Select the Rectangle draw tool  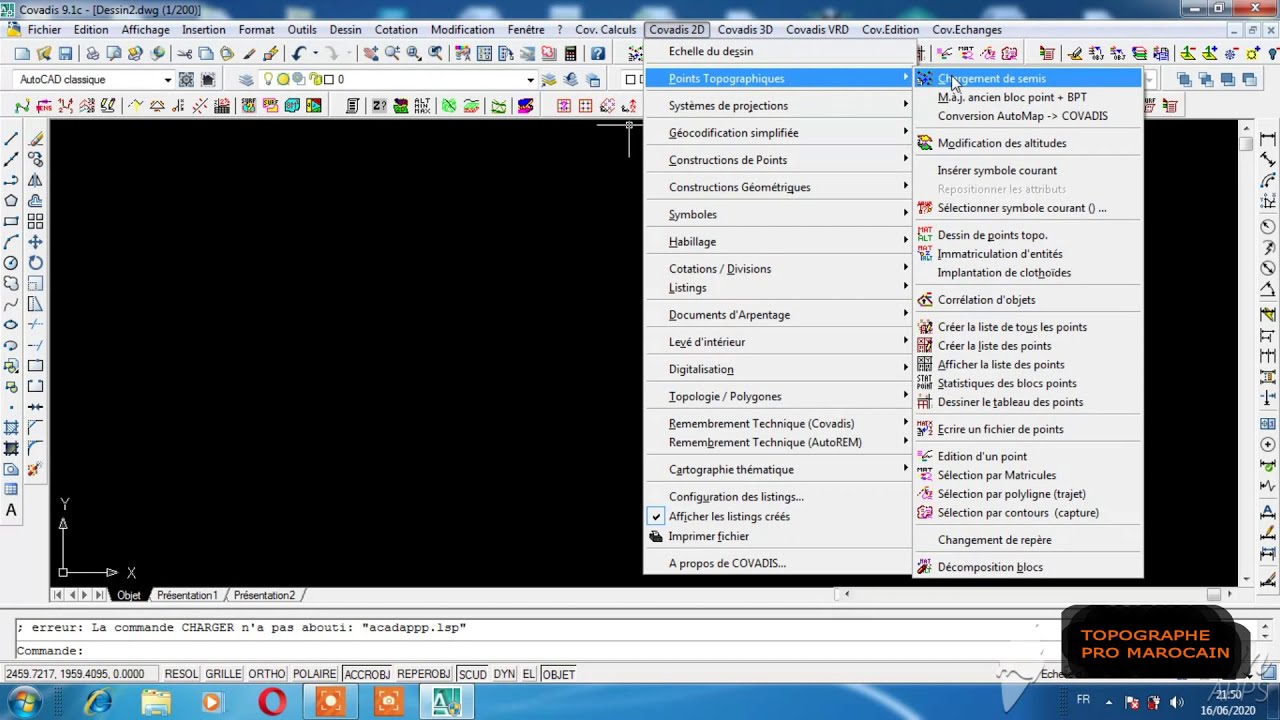[12, 221]
